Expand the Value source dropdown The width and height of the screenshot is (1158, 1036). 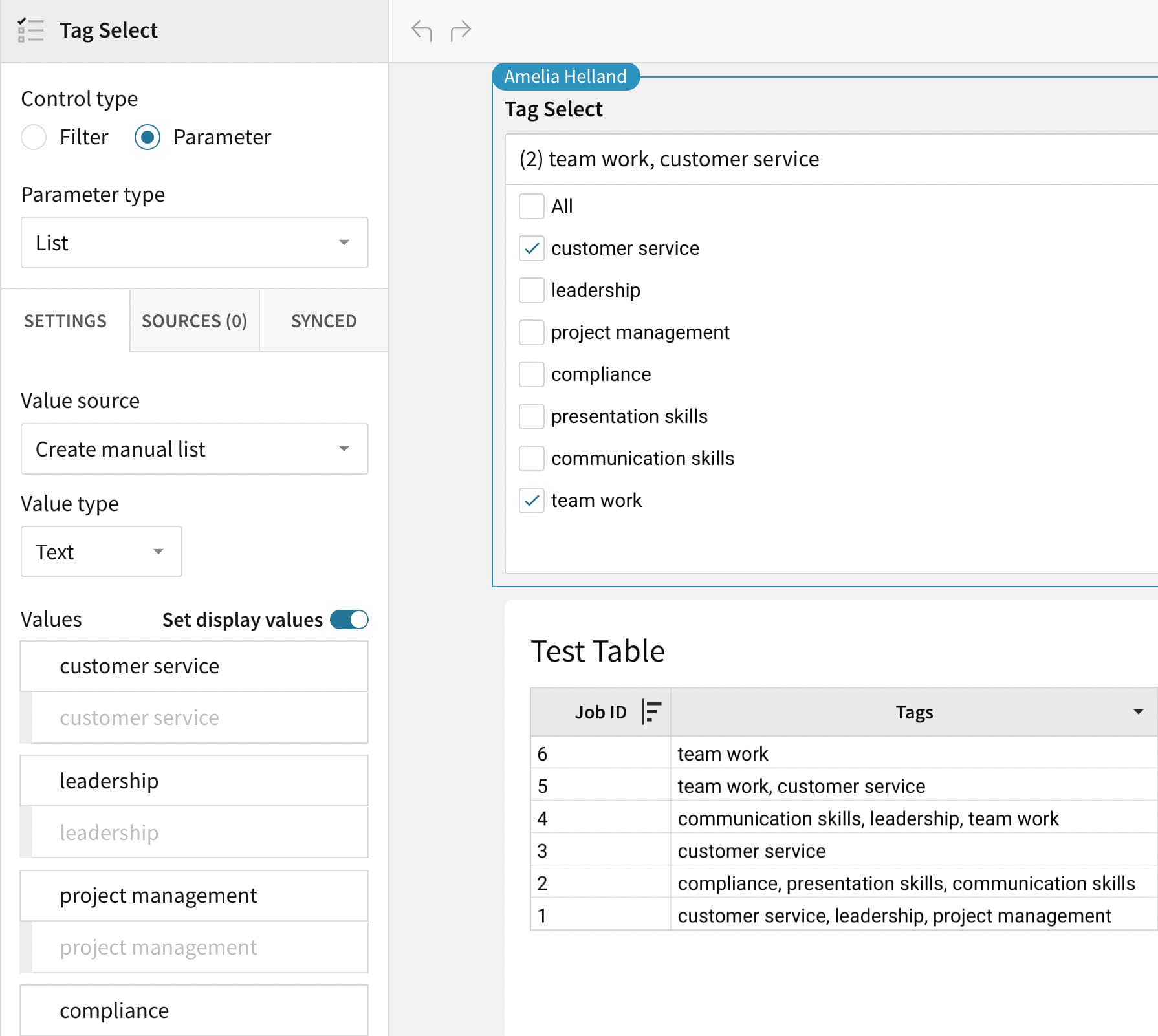coord(194,449)
